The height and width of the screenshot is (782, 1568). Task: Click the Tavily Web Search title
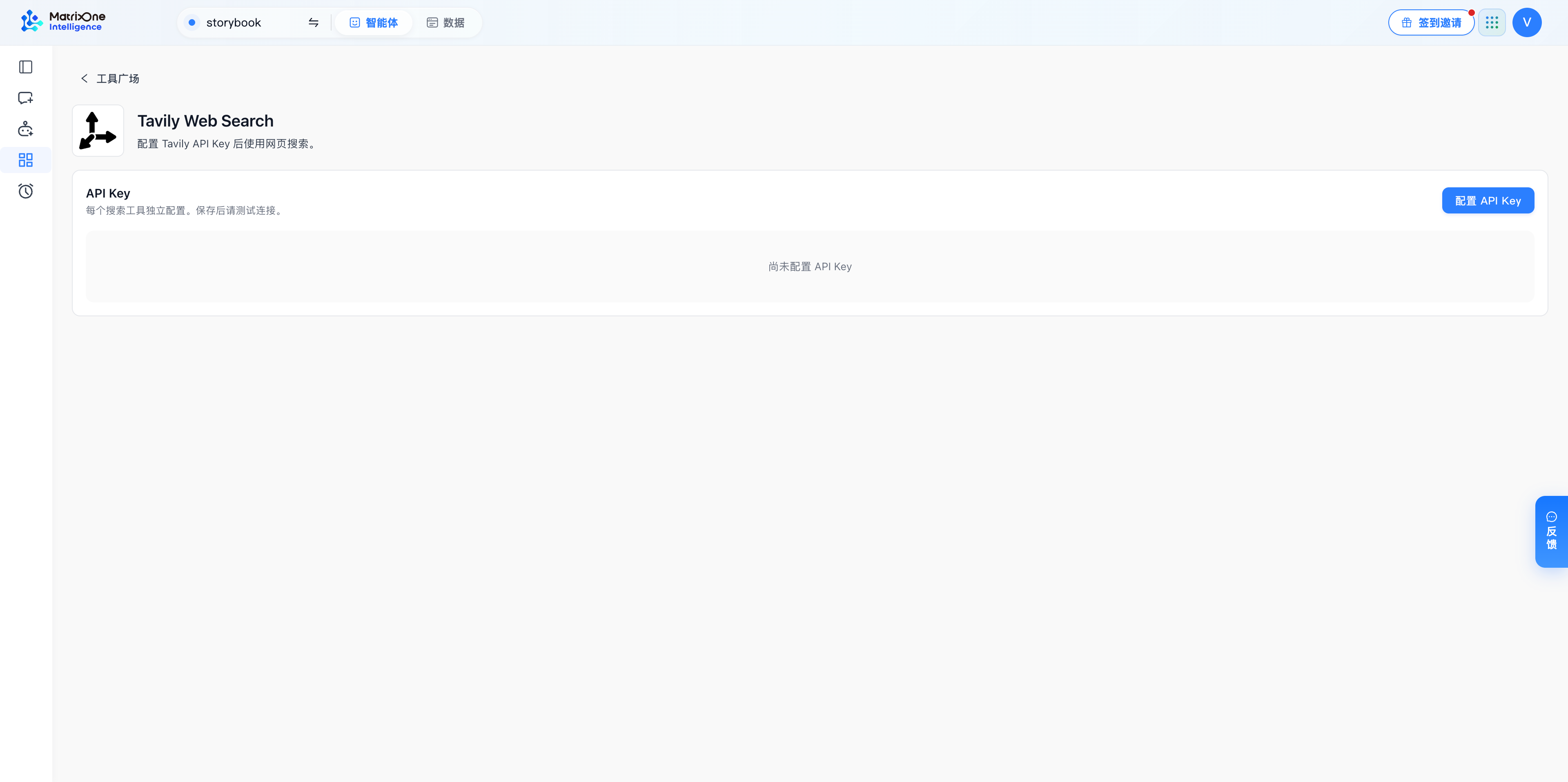tap(206, 120)
